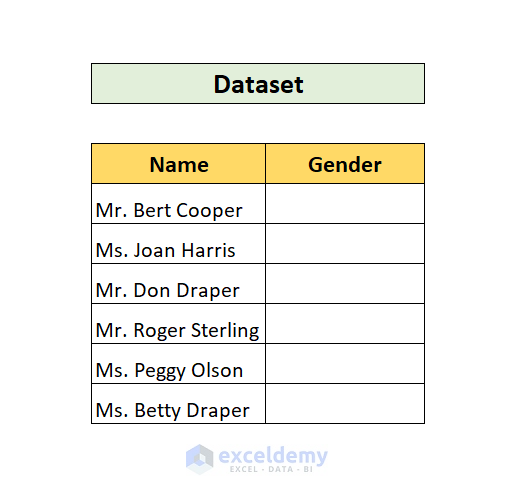The image size is (515, 491).
Task: Select the Gender column header
Action: 345,164
